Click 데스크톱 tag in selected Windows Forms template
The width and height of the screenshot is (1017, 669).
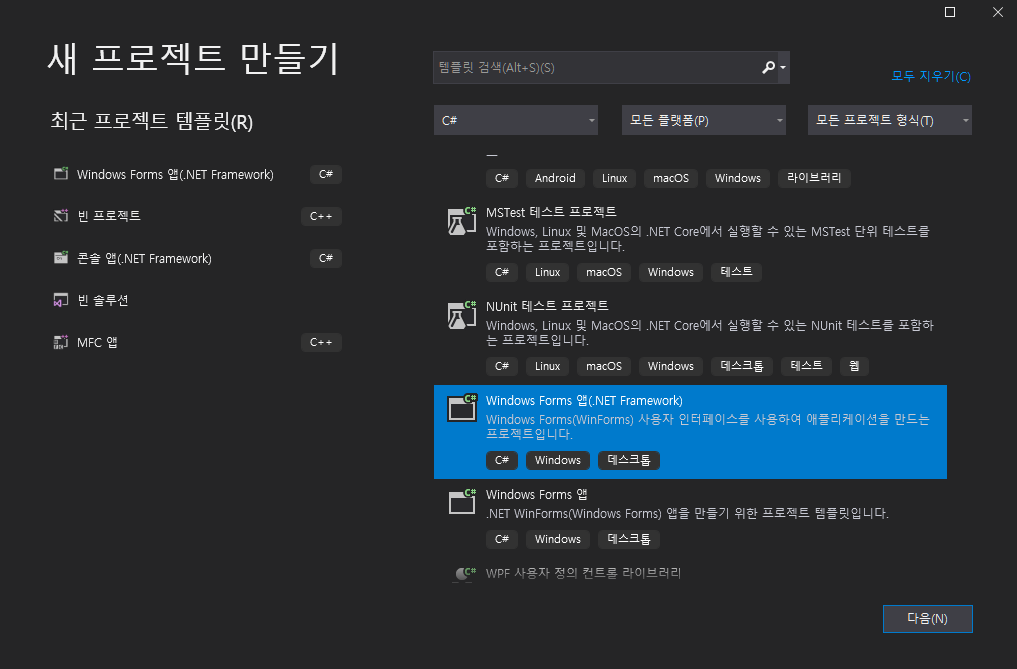[x=628, y=460]
